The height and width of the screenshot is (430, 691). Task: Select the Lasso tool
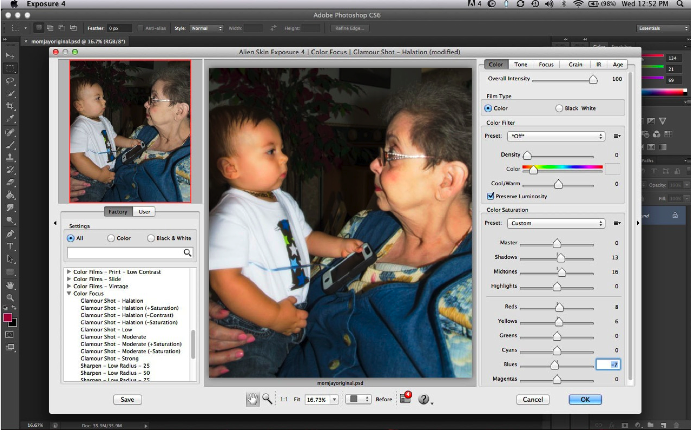tap(10, 81)
